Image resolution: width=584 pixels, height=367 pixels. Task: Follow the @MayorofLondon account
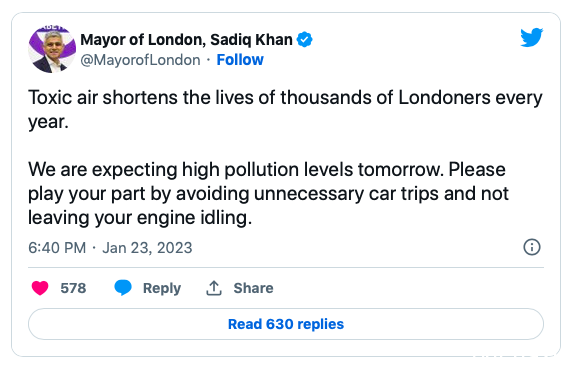240,60
